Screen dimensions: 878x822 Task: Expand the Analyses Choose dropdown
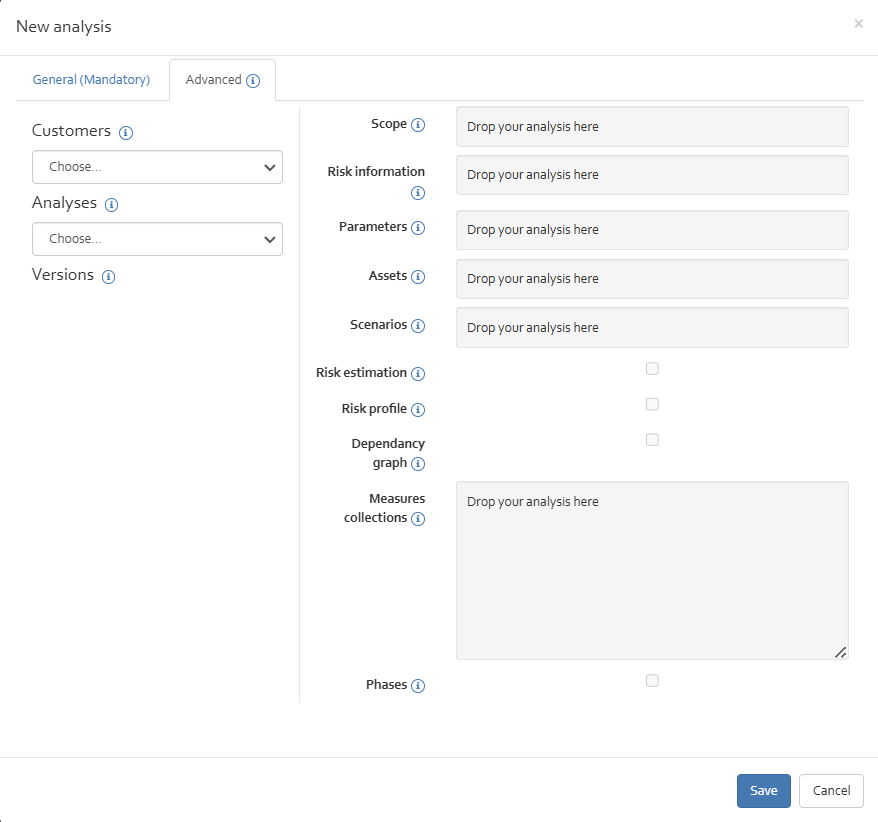[x=157, y=239]
